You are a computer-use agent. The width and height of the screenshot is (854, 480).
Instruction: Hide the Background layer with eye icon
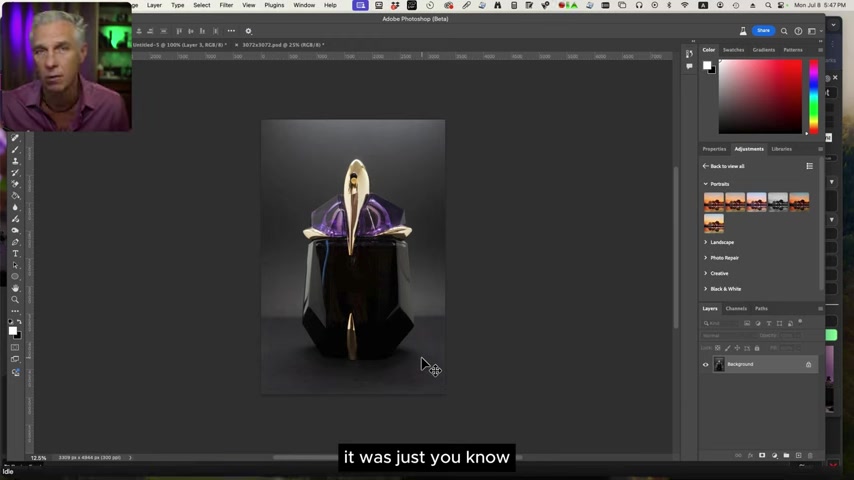705,364
